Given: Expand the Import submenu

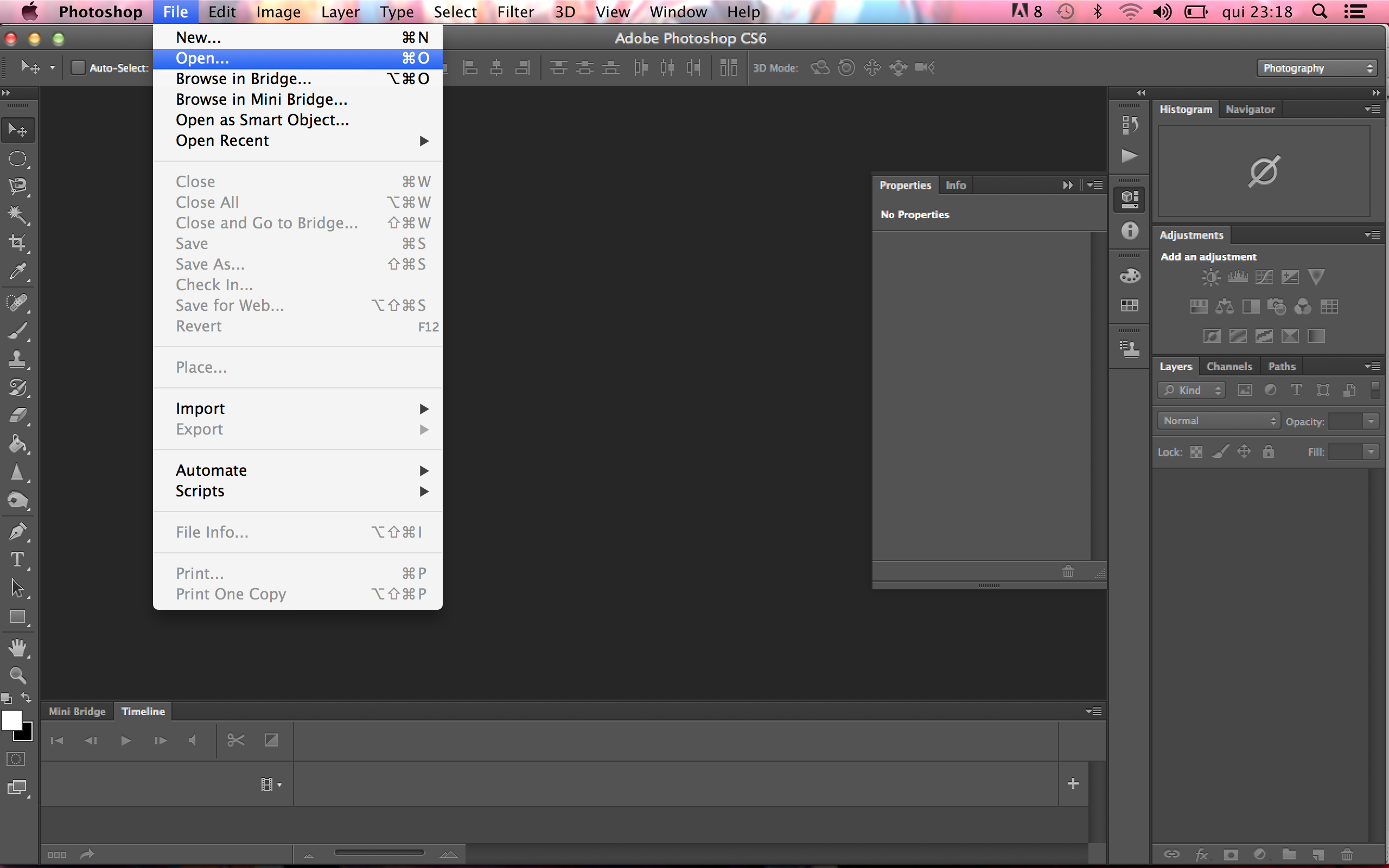Looking at the screenshot, I should click(297, 409).
